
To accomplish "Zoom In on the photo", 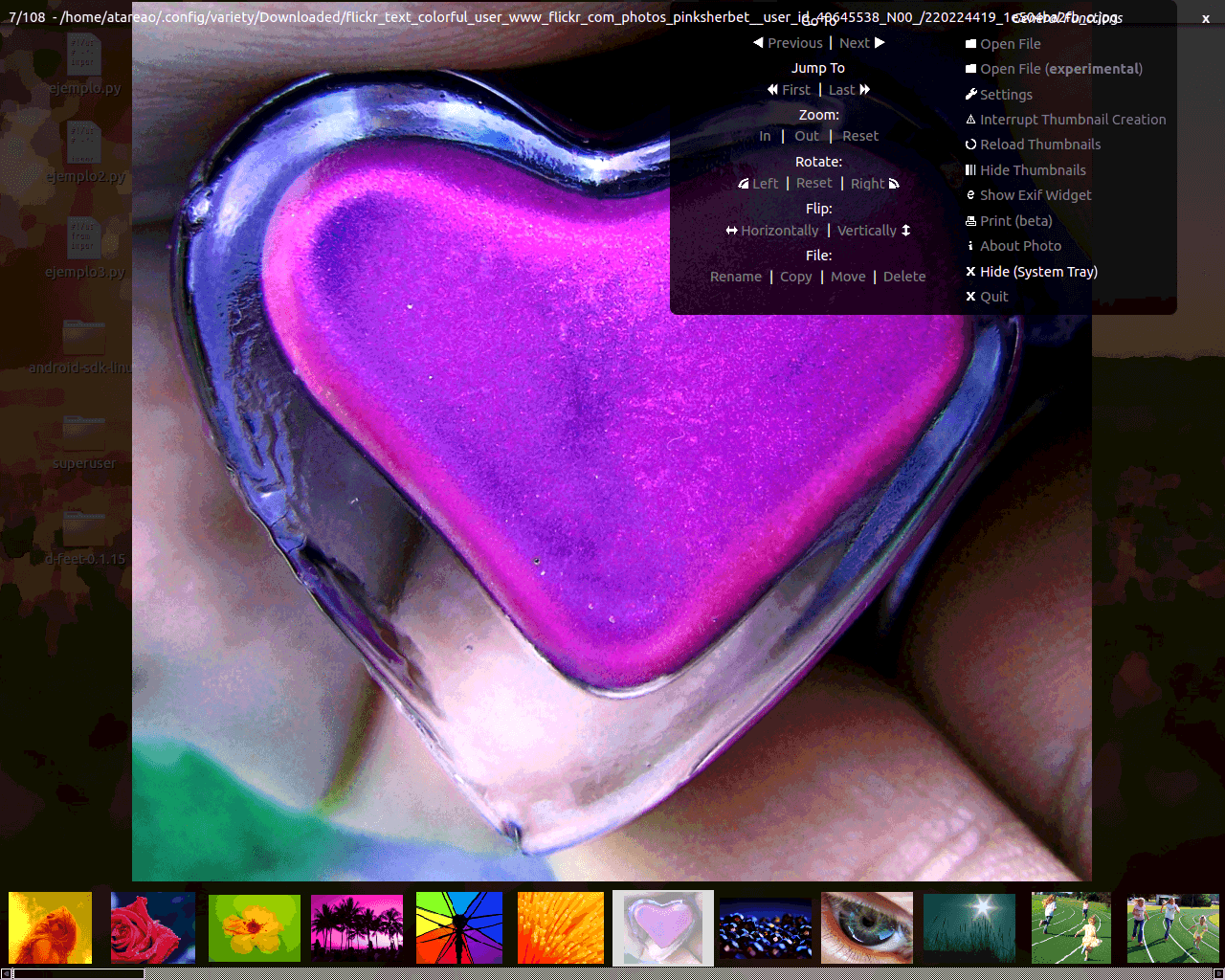I will (765, 136).
